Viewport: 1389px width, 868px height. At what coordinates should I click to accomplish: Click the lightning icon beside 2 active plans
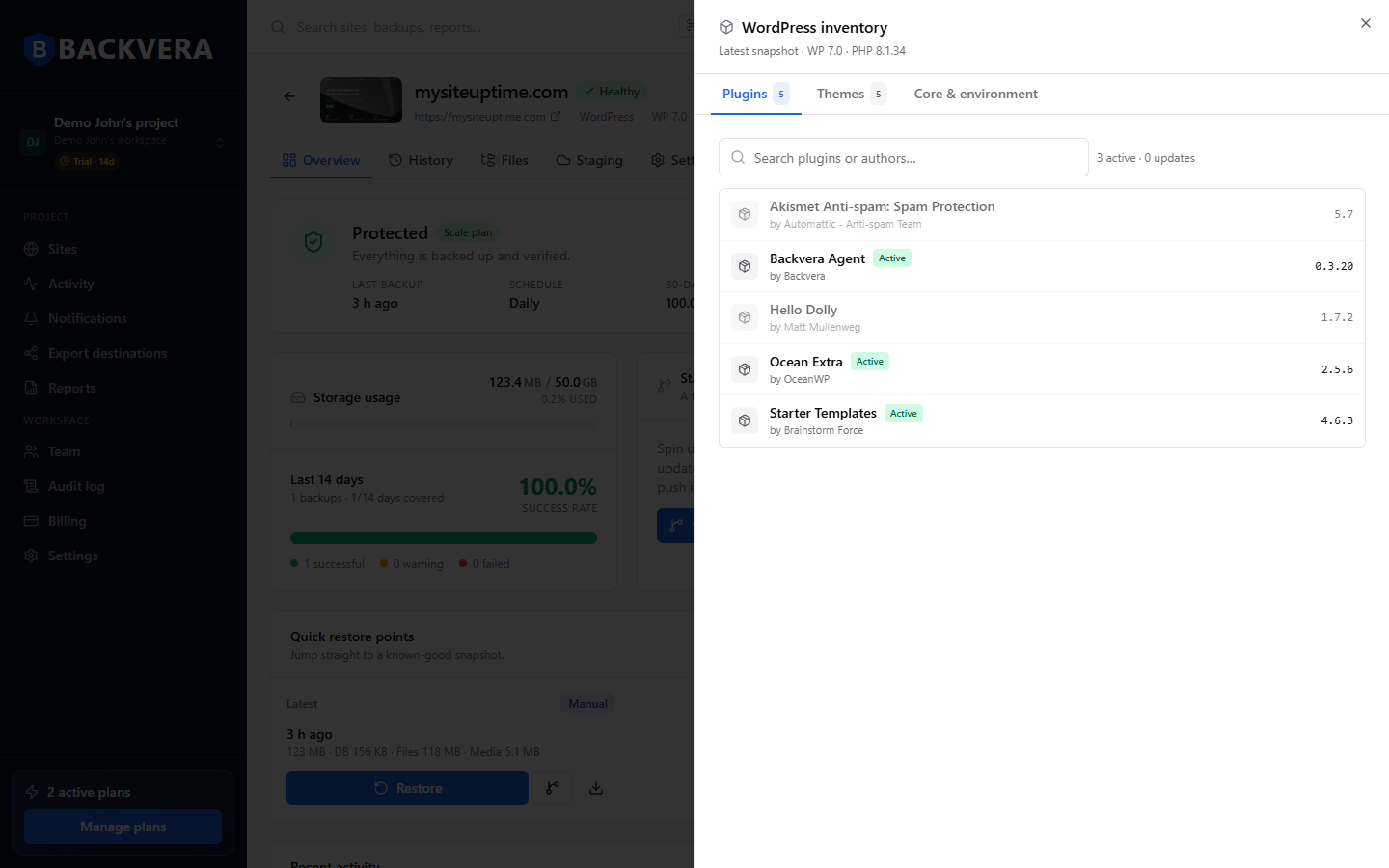tap(32, 792)
